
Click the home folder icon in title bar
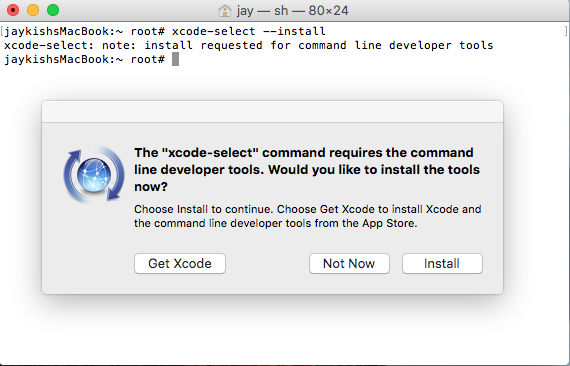[225, 11]
